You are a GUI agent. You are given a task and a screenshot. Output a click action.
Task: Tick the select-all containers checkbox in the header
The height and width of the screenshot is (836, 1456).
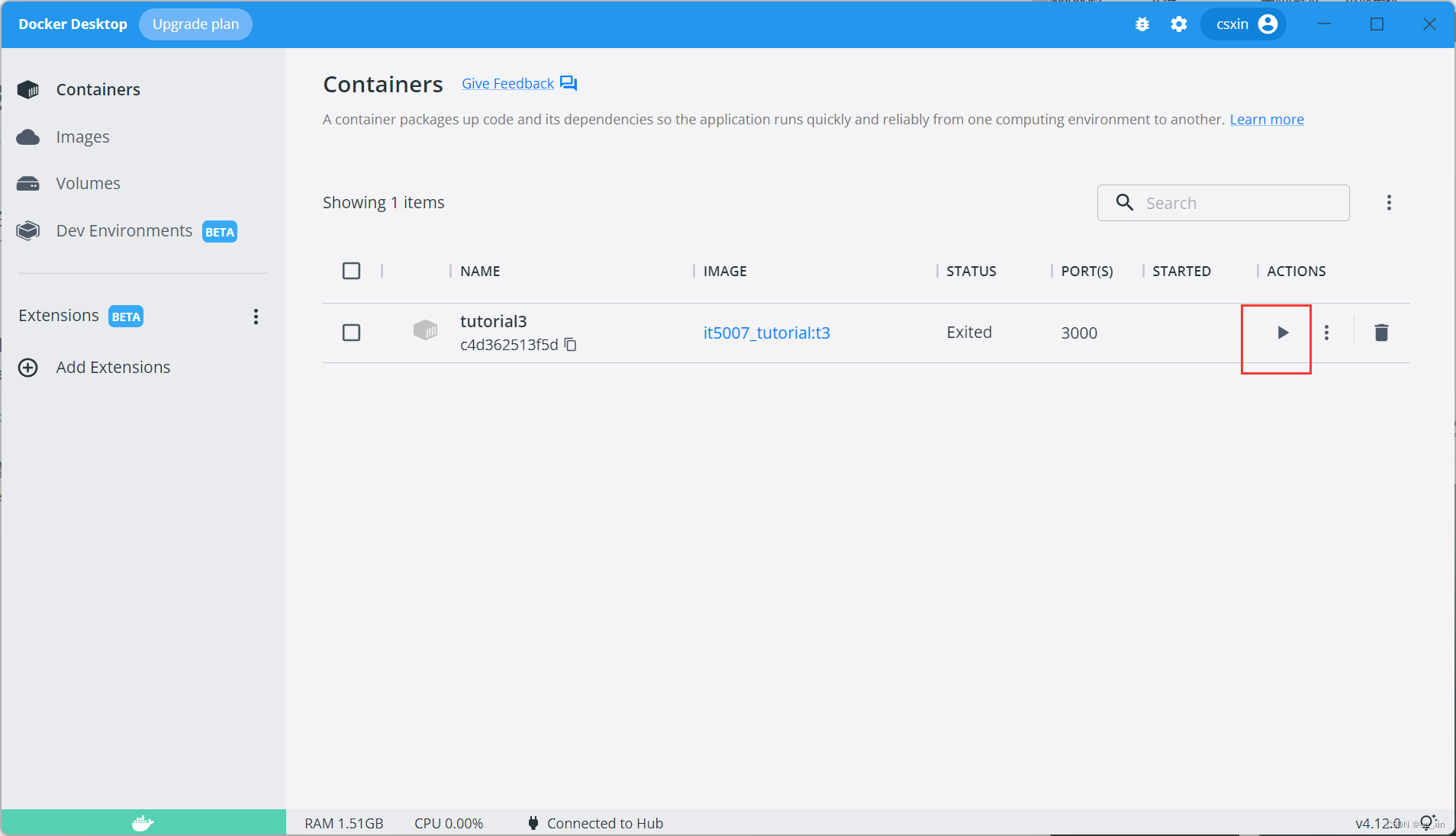[x=351, y=271]
